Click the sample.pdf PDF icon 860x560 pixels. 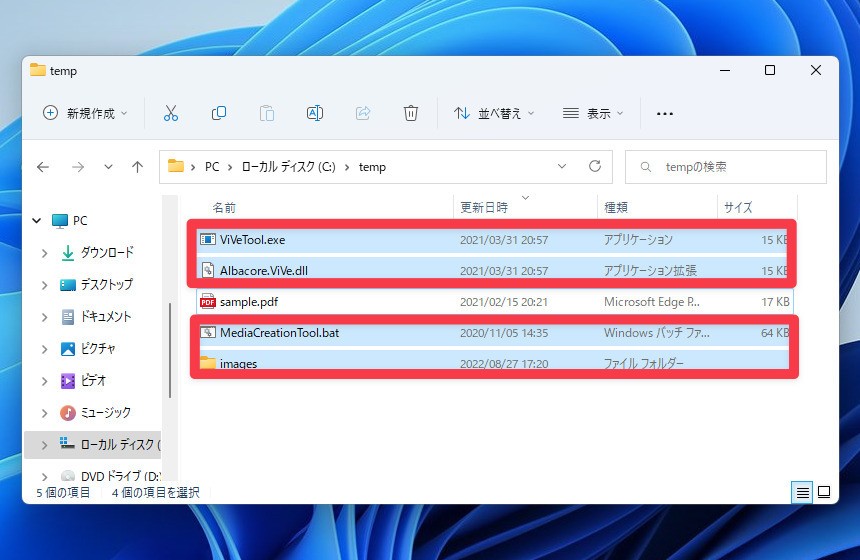[207, 301]
